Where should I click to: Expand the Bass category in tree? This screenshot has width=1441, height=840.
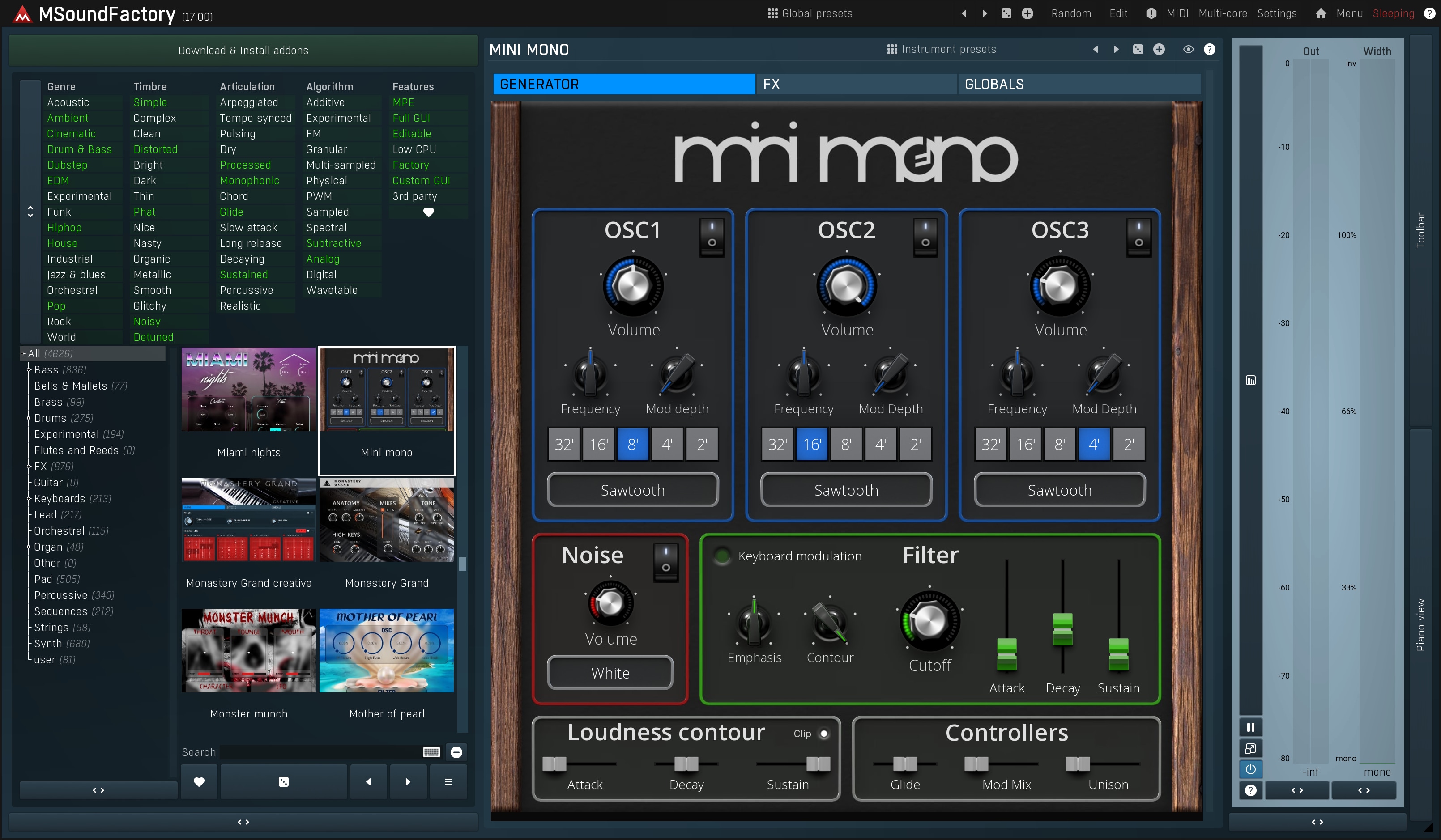click(x=29, y=370)
